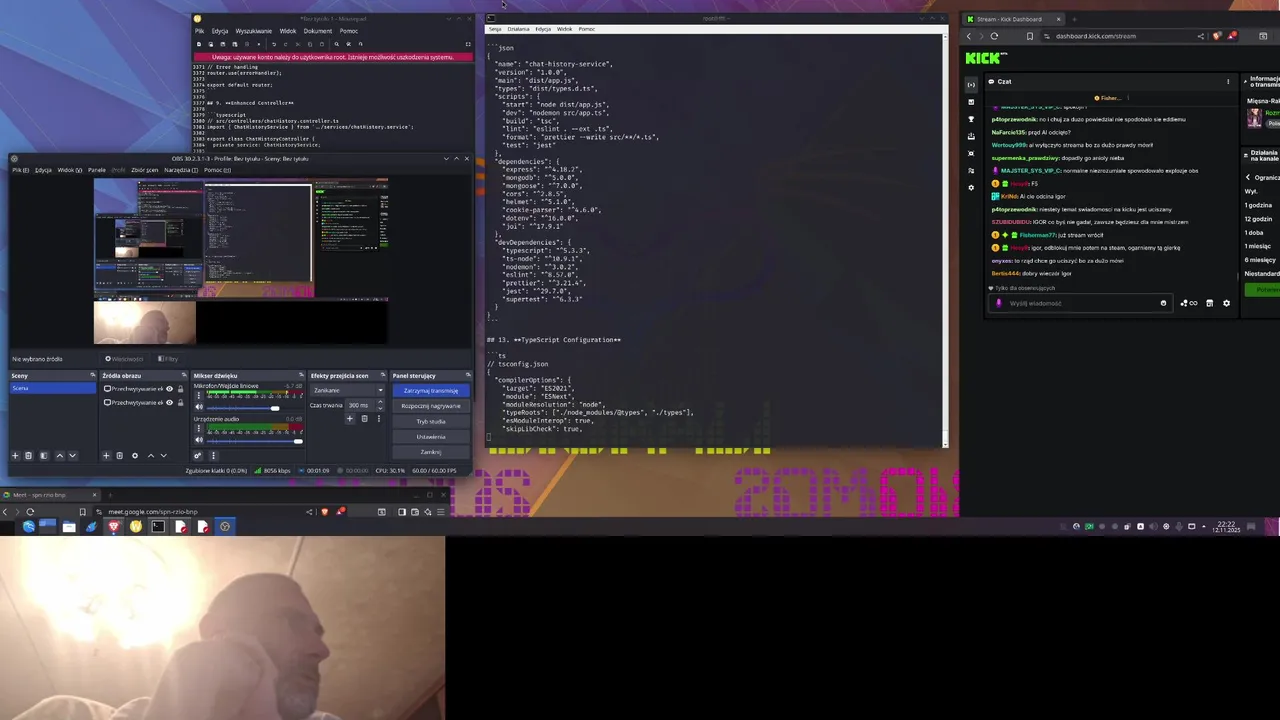
Task: Move the scene up in OBS Sceny panel
Action: 60,456
